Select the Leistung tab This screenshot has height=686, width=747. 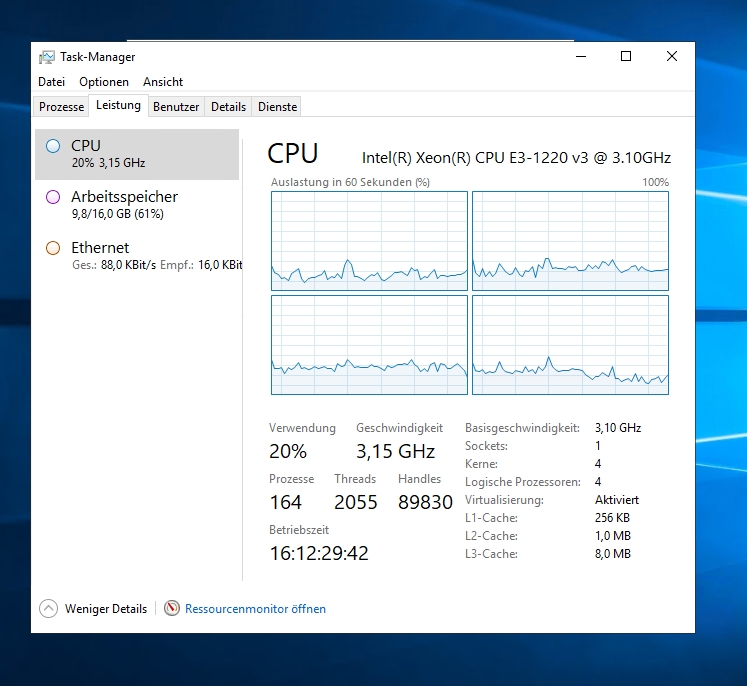click(118, 105)
